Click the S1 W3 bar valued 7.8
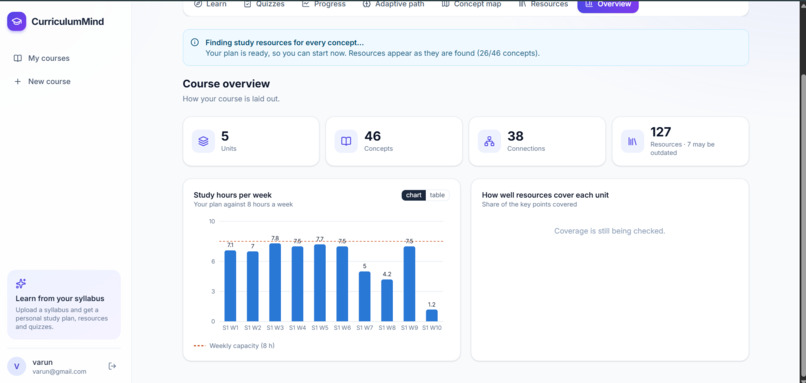 275,282
